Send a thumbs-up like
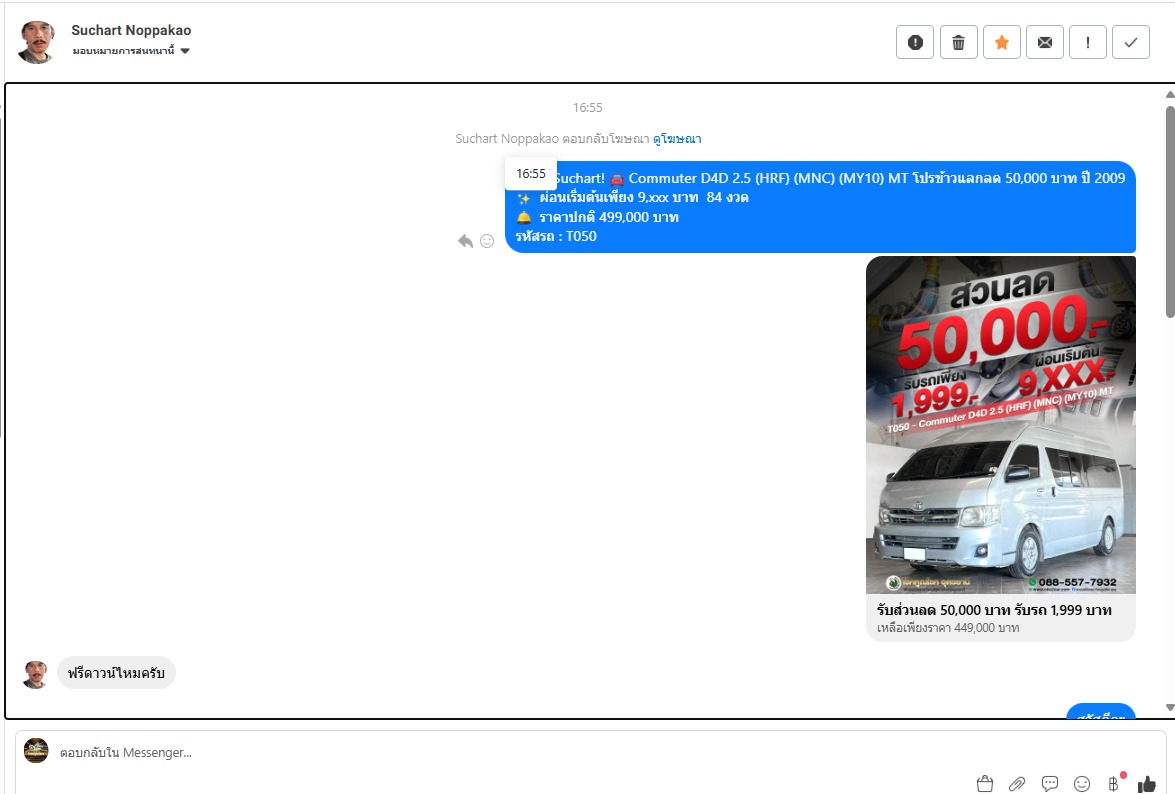Viewport: 1175px width, 794px height. coord(1146,783)
